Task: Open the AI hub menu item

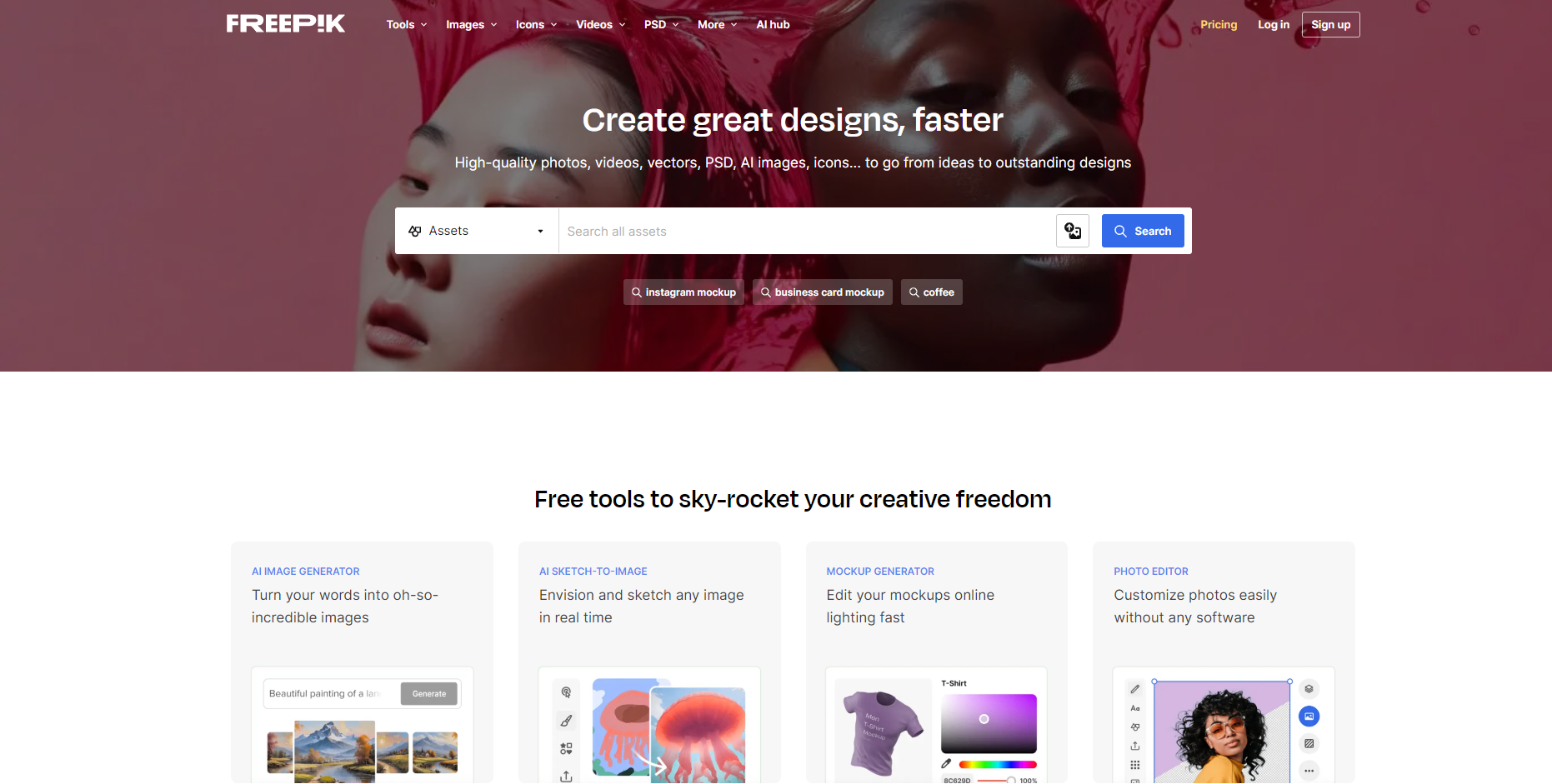Action: pos(773,24)
